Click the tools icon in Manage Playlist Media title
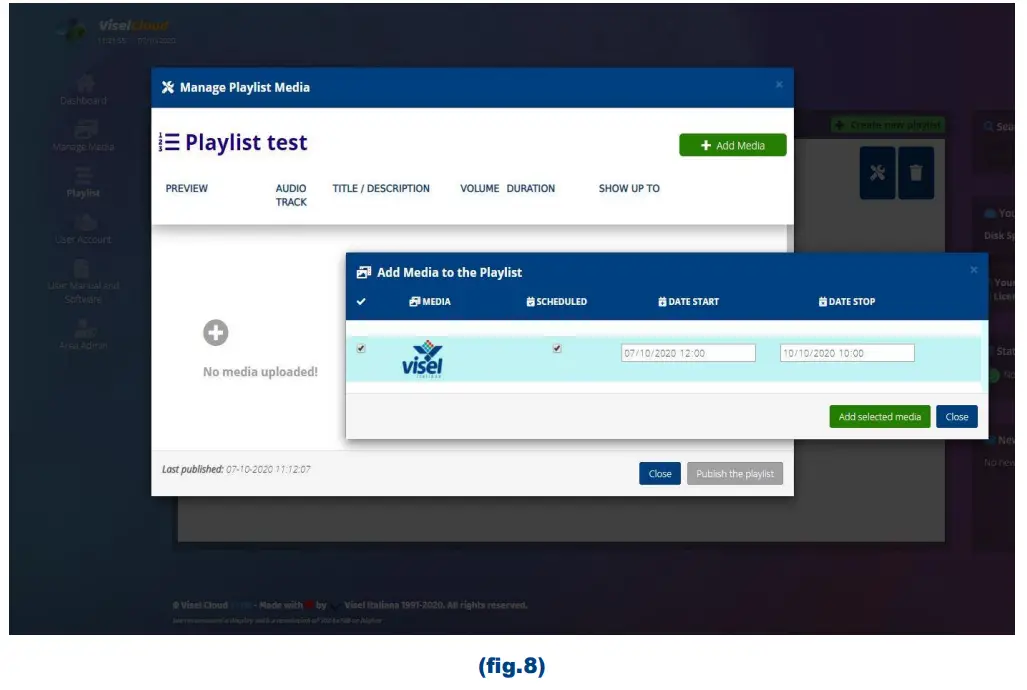The height and width of the screenshot is (690, 1027). click(168, 87)
